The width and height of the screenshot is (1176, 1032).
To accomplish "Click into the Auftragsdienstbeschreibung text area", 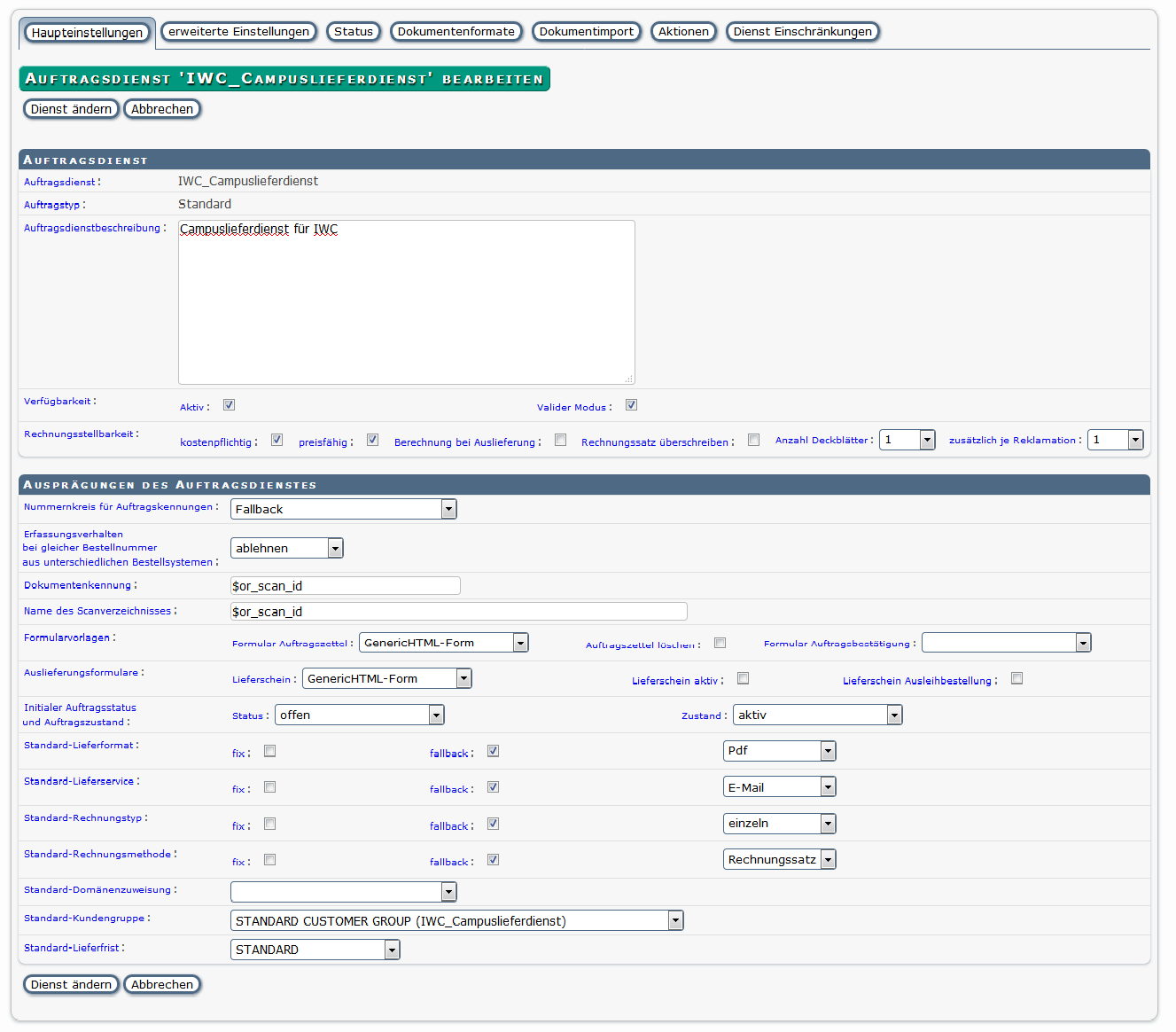I will pos(406,301).
